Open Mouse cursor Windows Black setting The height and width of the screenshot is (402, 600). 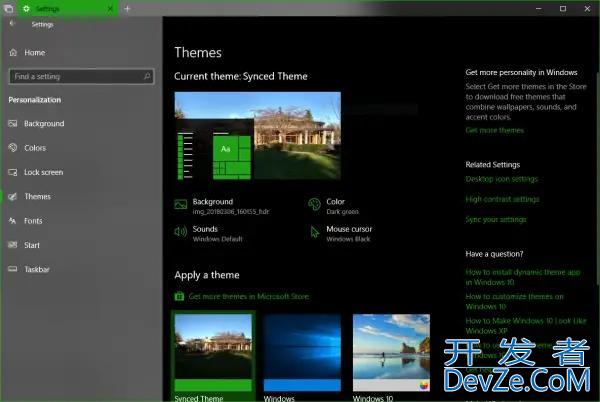click(341, 233)
